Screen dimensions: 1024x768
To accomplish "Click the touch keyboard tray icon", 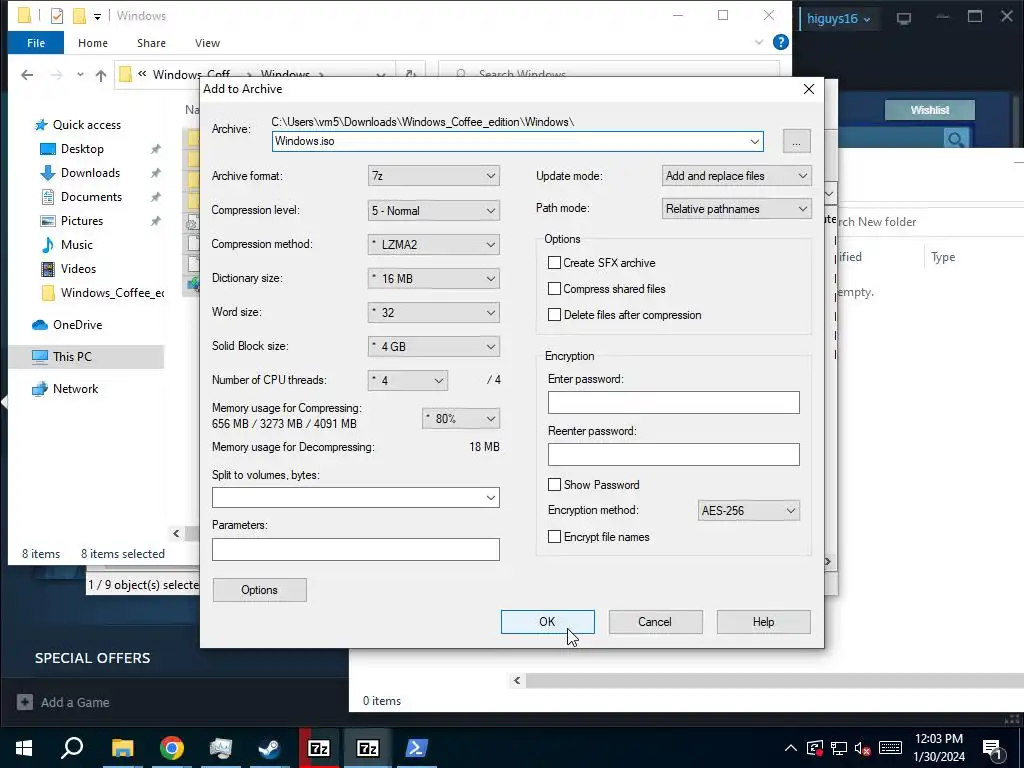I will pyautogui.click(x=890, y=748).
